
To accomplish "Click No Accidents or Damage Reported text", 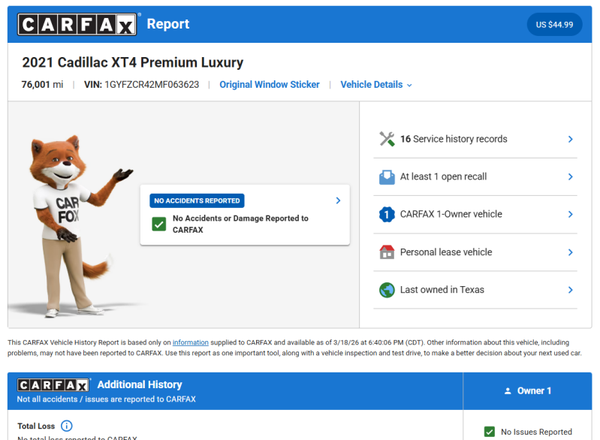I will click(x=240, y=224).
